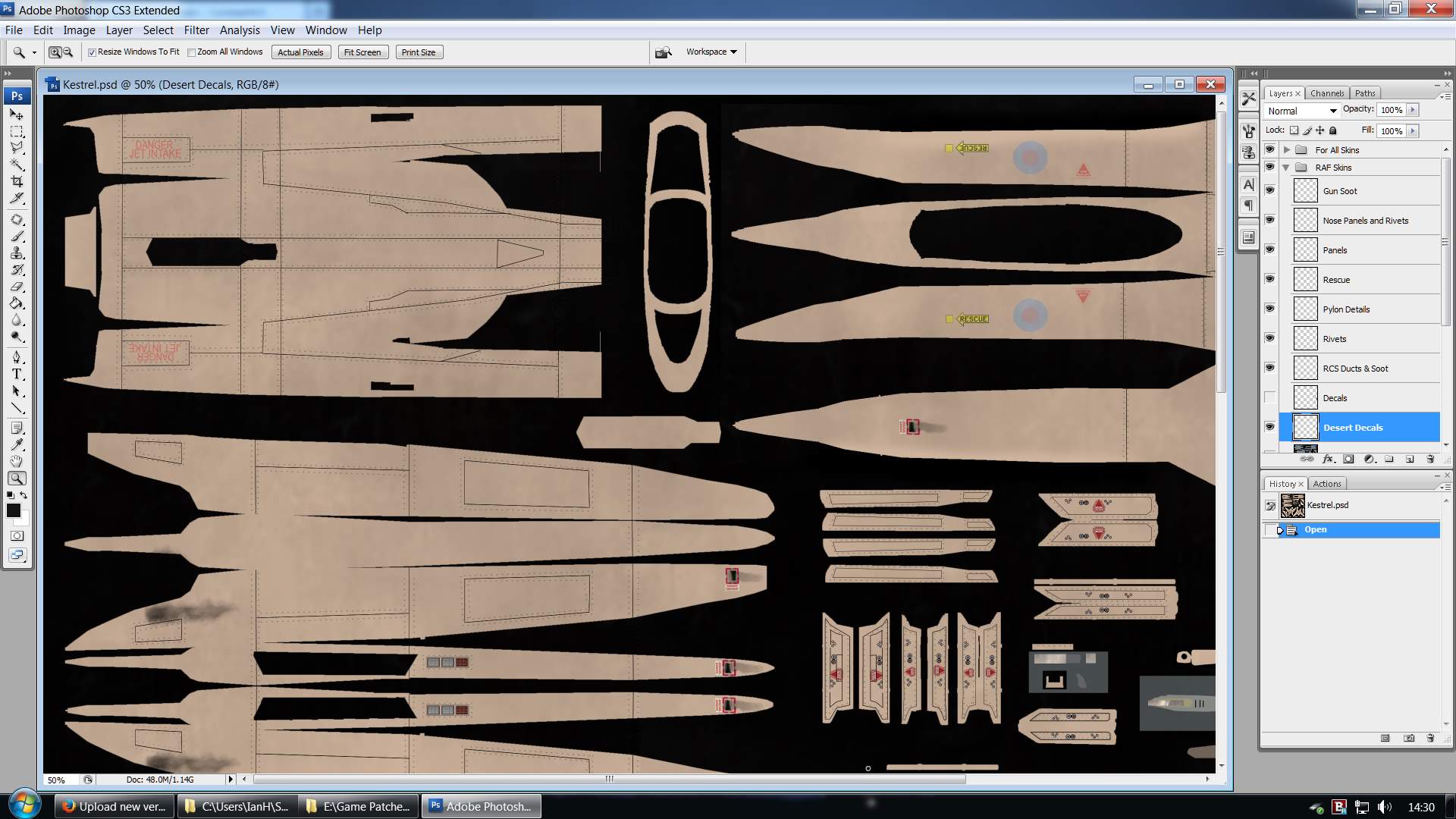Open the Filter menu
Viewport: 1456px width, 819px height.
click(x=196, y=30)
